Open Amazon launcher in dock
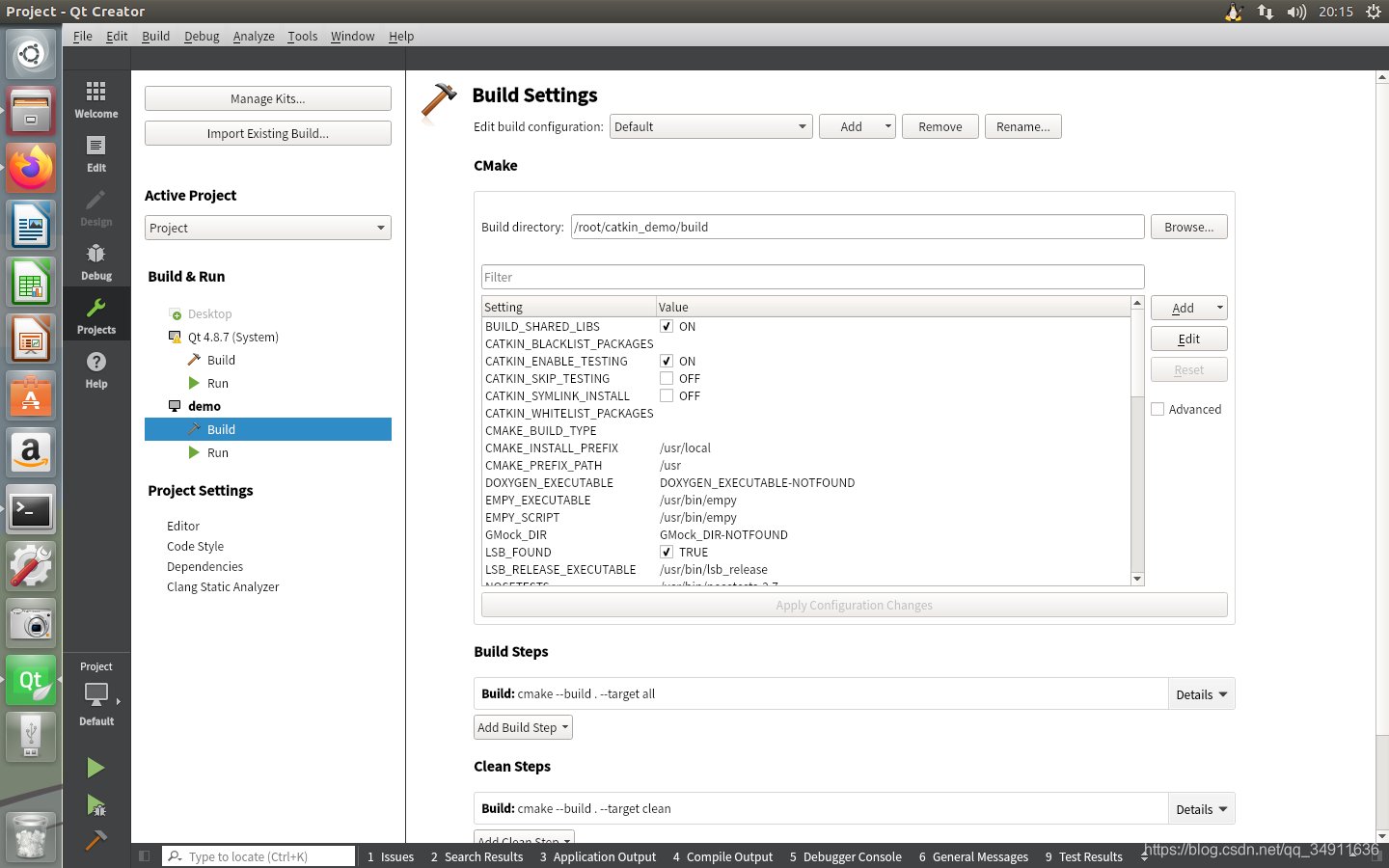The height and width of the screenshot is (868, 1389). point(31,452)
